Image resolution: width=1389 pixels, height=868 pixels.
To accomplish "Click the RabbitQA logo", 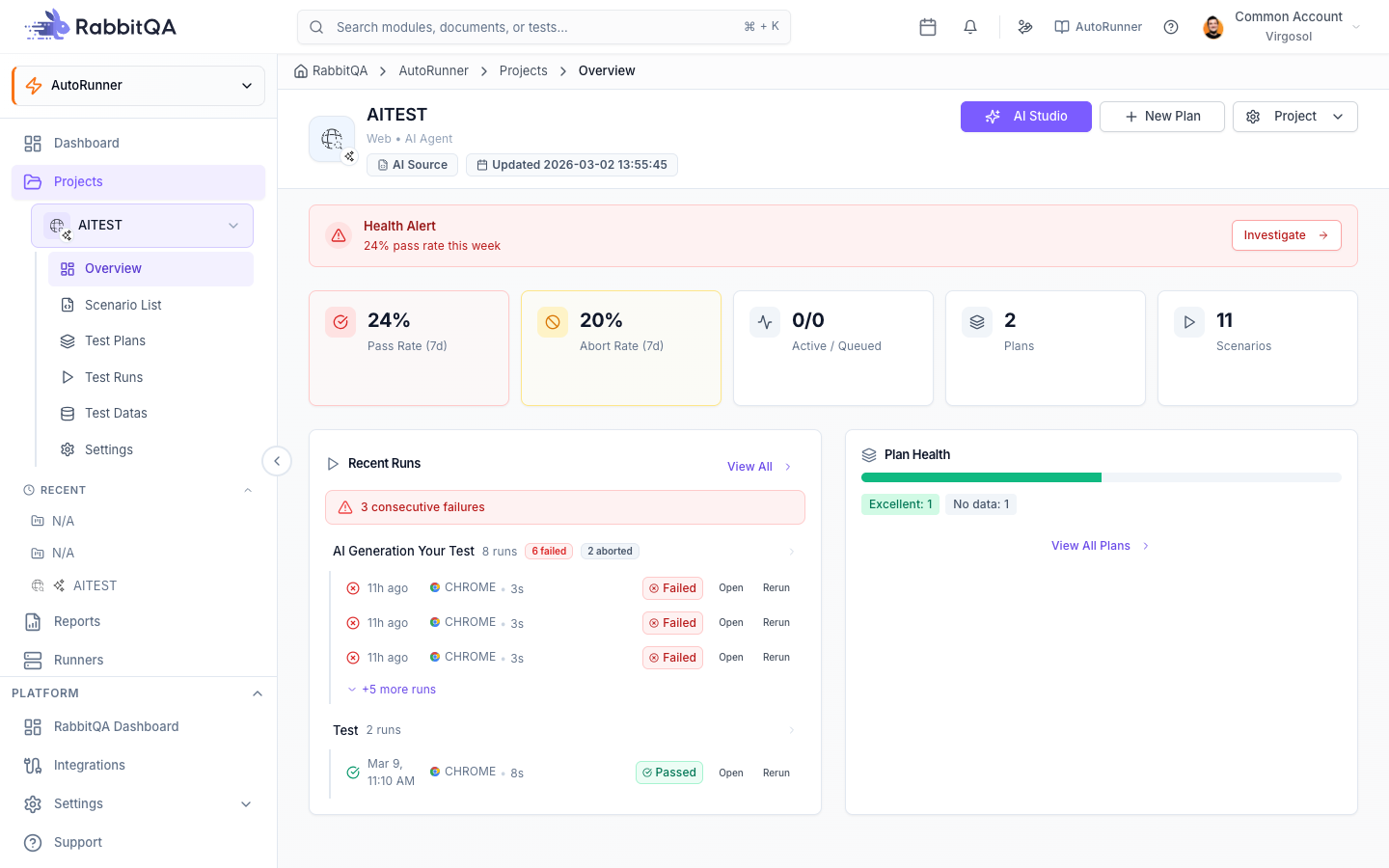I will click(100, 26).
